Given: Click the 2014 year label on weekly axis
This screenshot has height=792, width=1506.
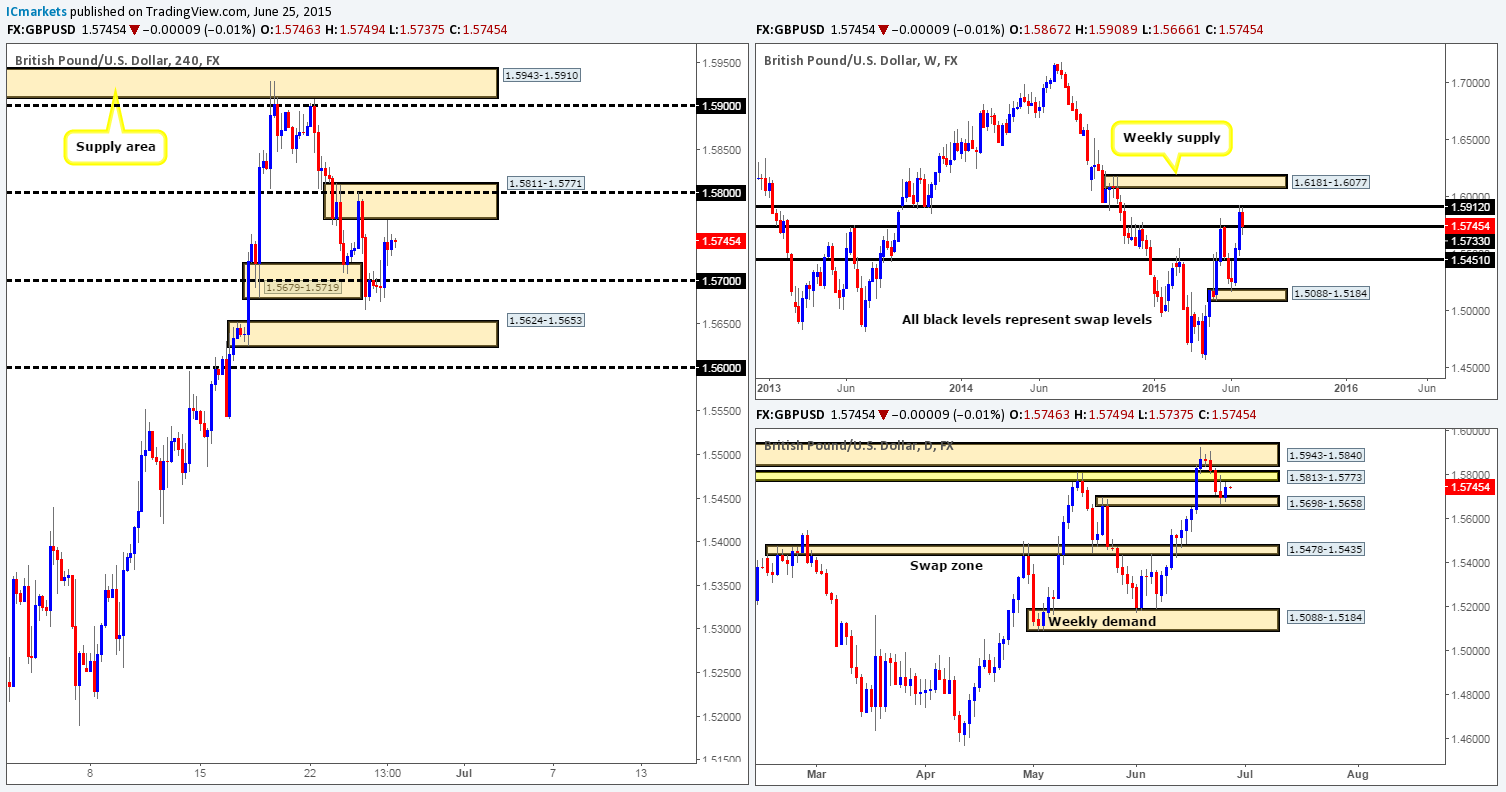Looking at the screenshot, I should click(x=961, y=388).
